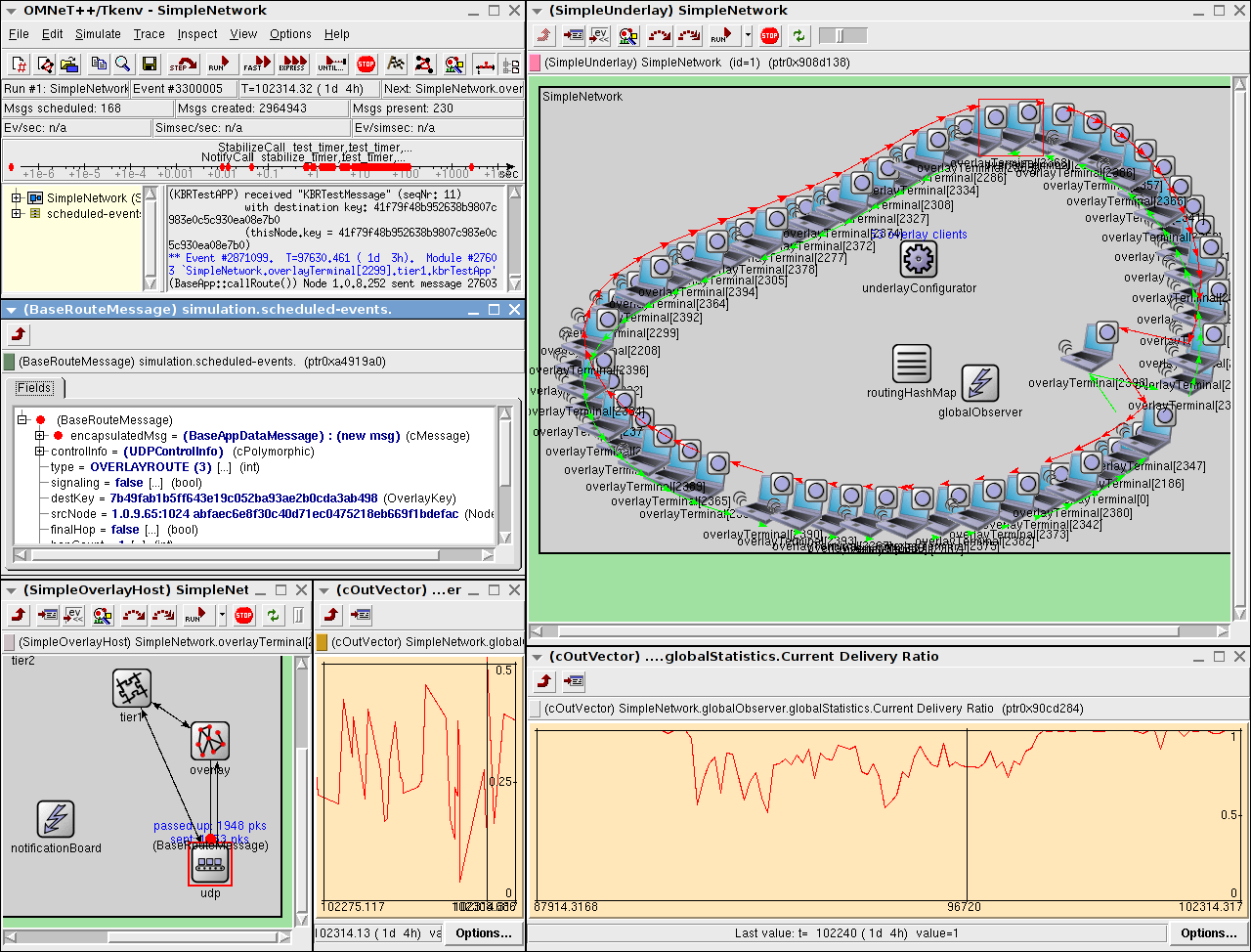This screenshot has width=1251, height=952.
Task: Click the 'type = OVERLAYROUTE (3)' field row
Action: [x=154, y=466]
